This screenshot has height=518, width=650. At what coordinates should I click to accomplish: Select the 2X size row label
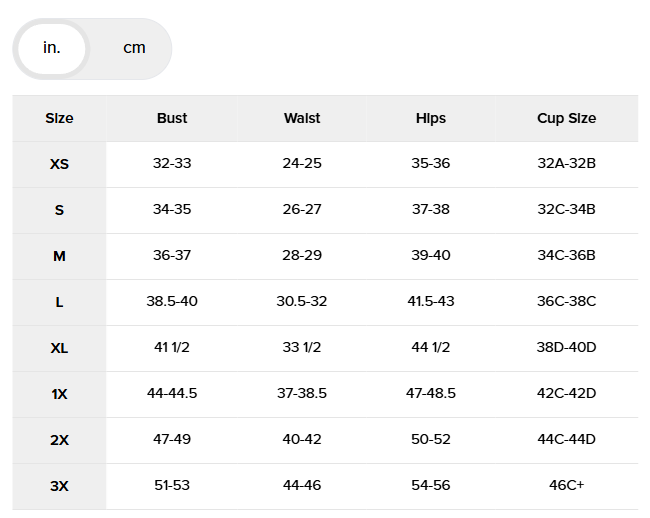pyautogui.click(x=59, y=440)
